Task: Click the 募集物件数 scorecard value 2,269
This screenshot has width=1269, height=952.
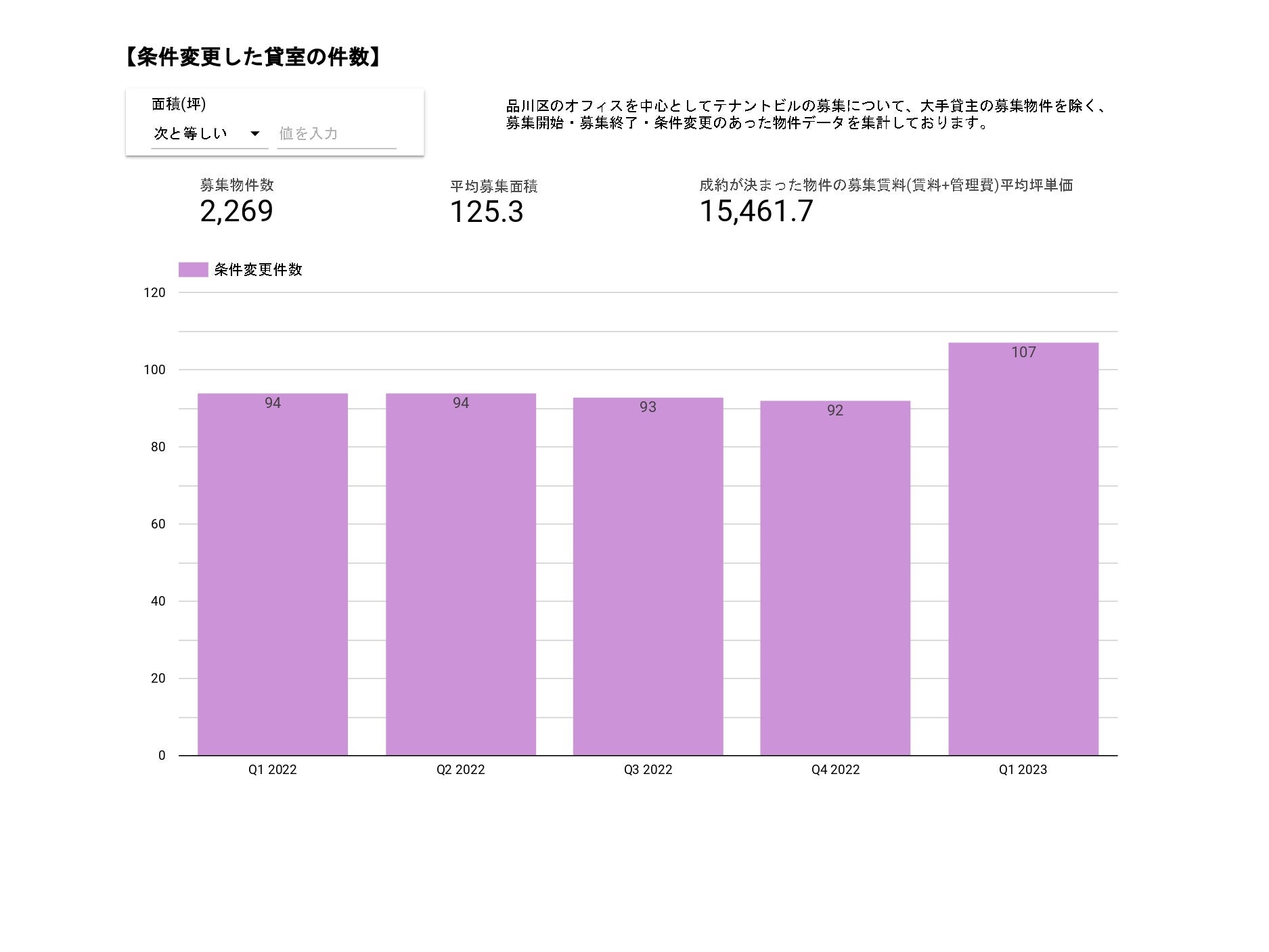Action: (x=236, y=212)
